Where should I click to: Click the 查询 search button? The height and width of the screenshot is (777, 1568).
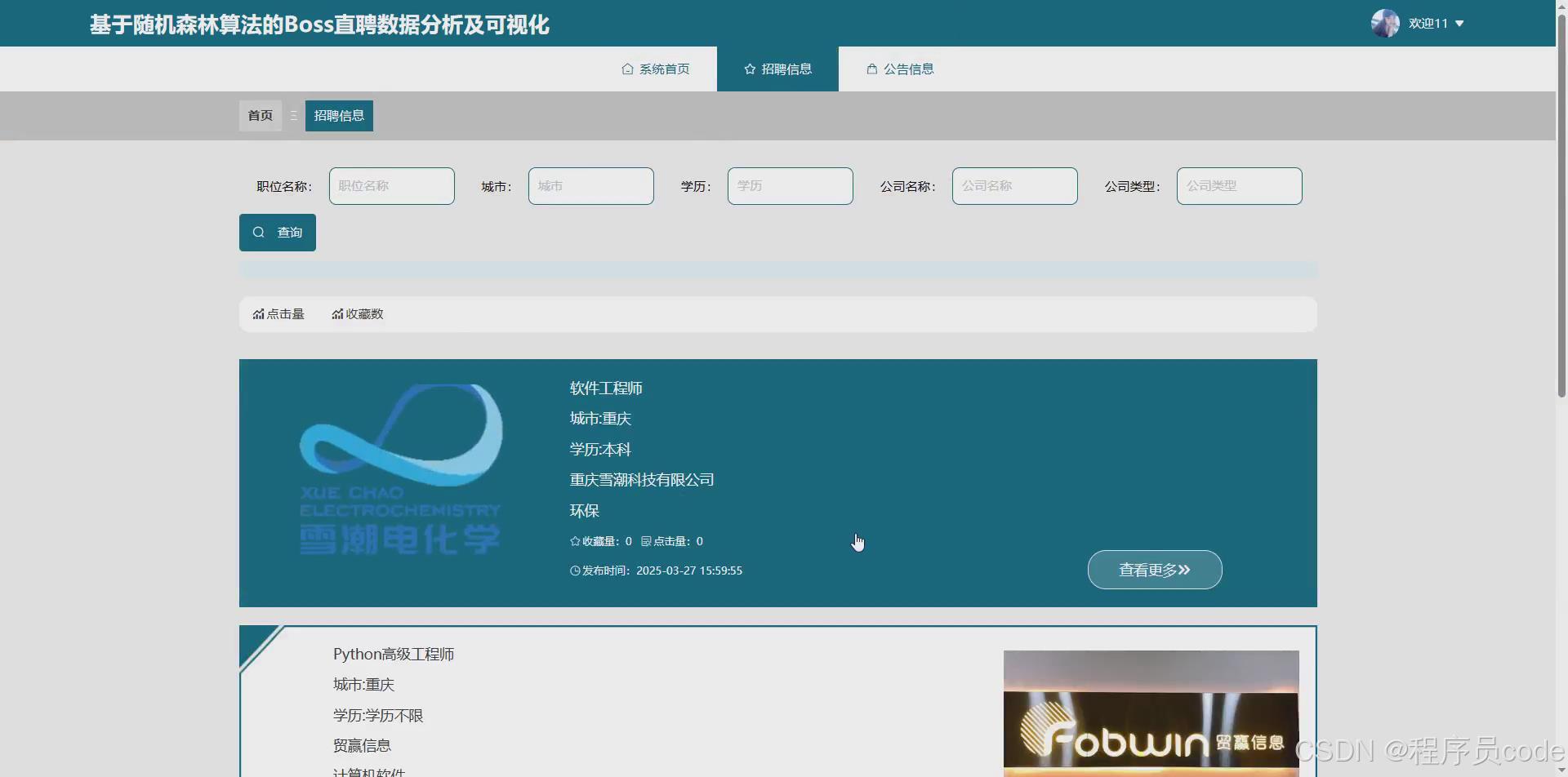277,232
